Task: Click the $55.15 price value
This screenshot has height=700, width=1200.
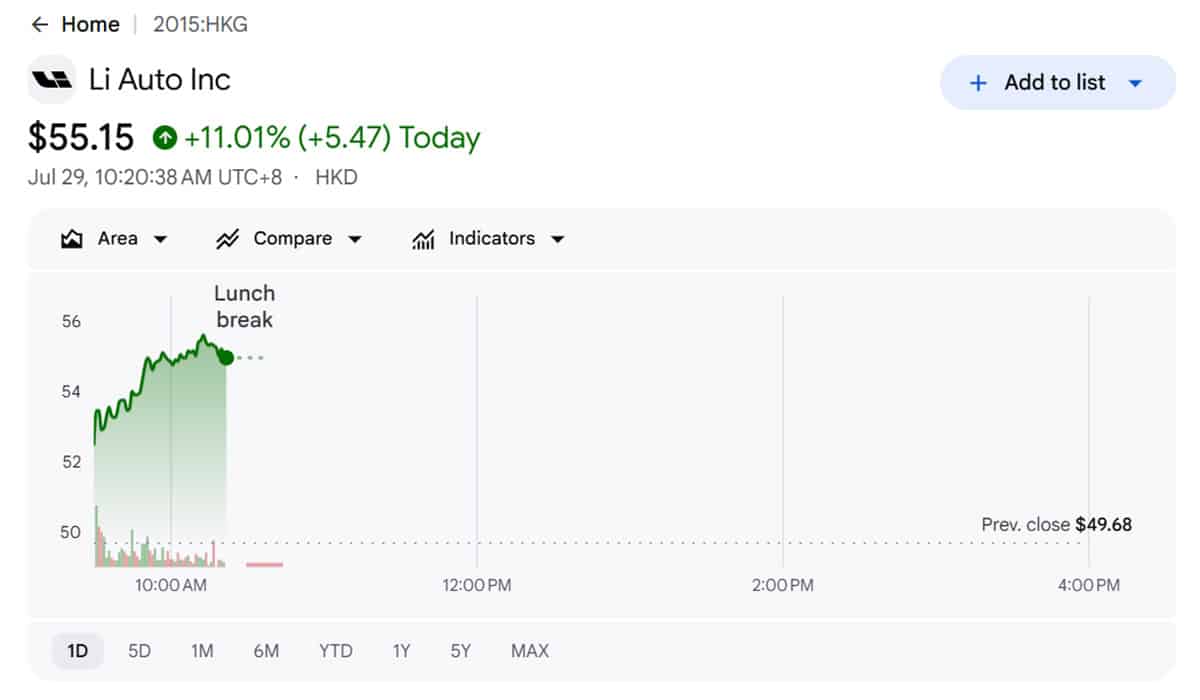Action: click(81, 137)
